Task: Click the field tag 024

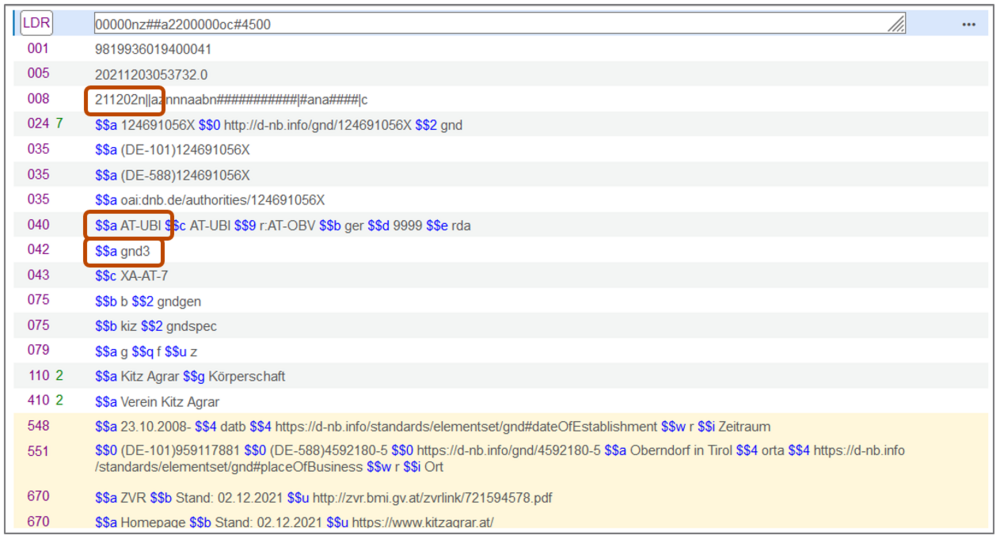Action: click(38, 124)
